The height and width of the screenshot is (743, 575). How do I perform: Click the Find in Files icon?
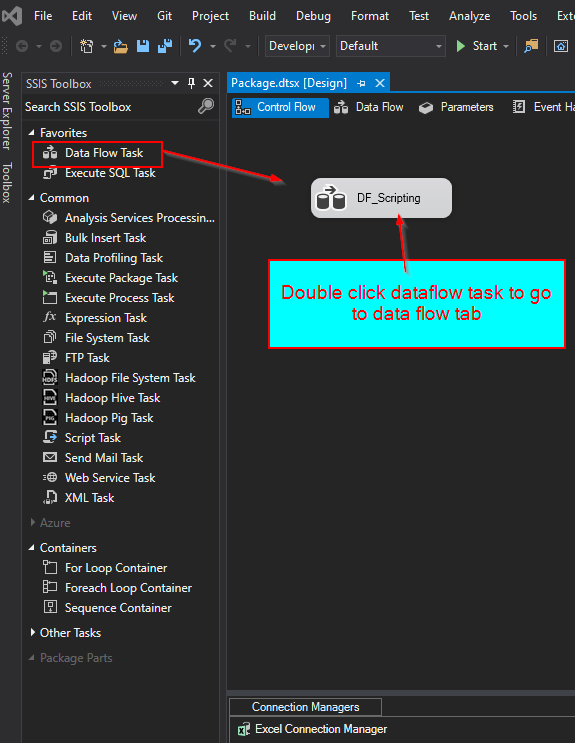pyautogui.click(x=531, y=46)
